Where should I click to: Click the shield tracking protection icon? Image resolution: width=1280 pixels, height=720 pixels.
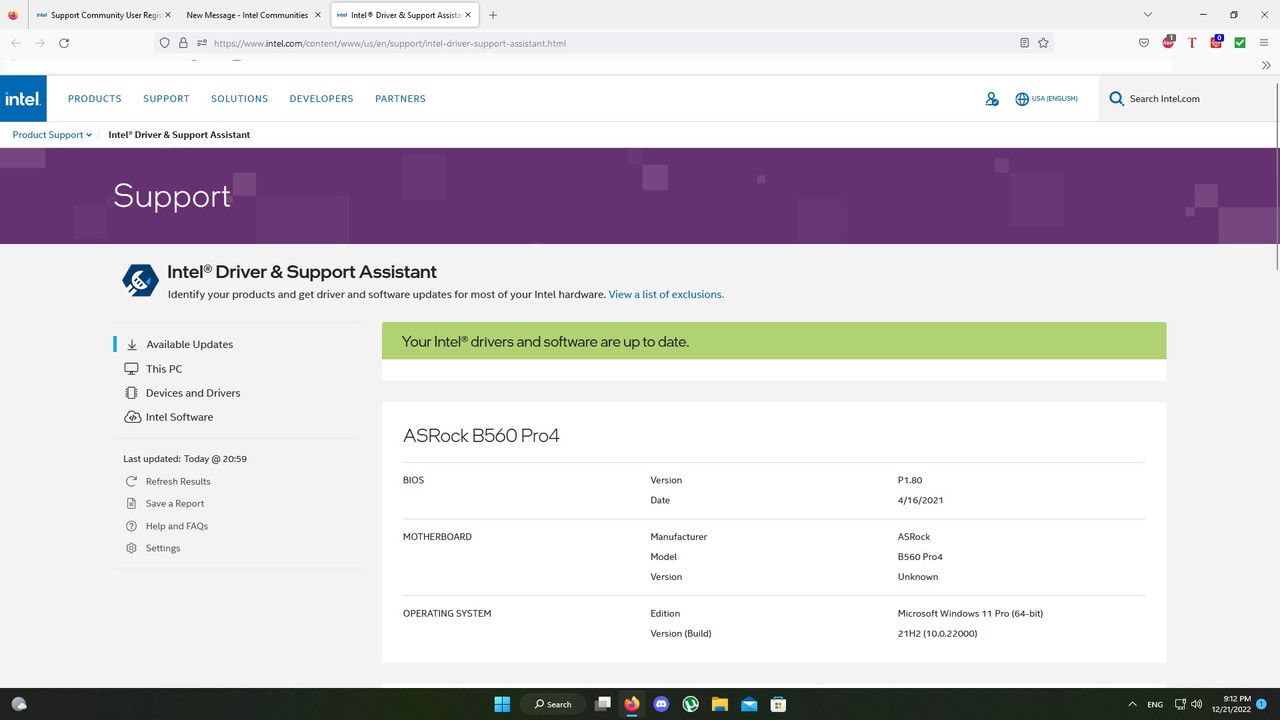164,43
